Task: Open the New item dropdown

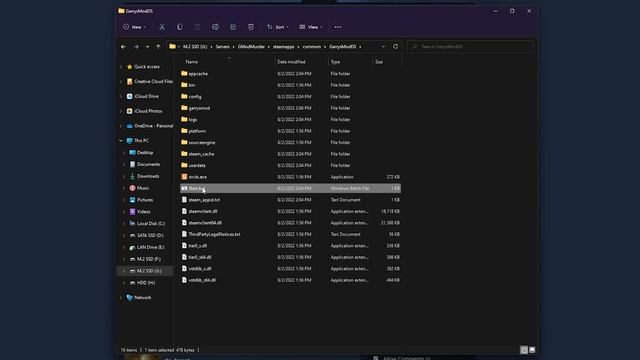Action: tap(134, 27)
